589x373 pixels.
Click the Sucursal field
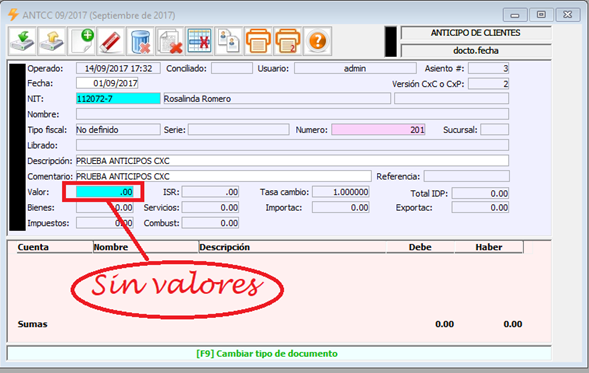point(494,130)
